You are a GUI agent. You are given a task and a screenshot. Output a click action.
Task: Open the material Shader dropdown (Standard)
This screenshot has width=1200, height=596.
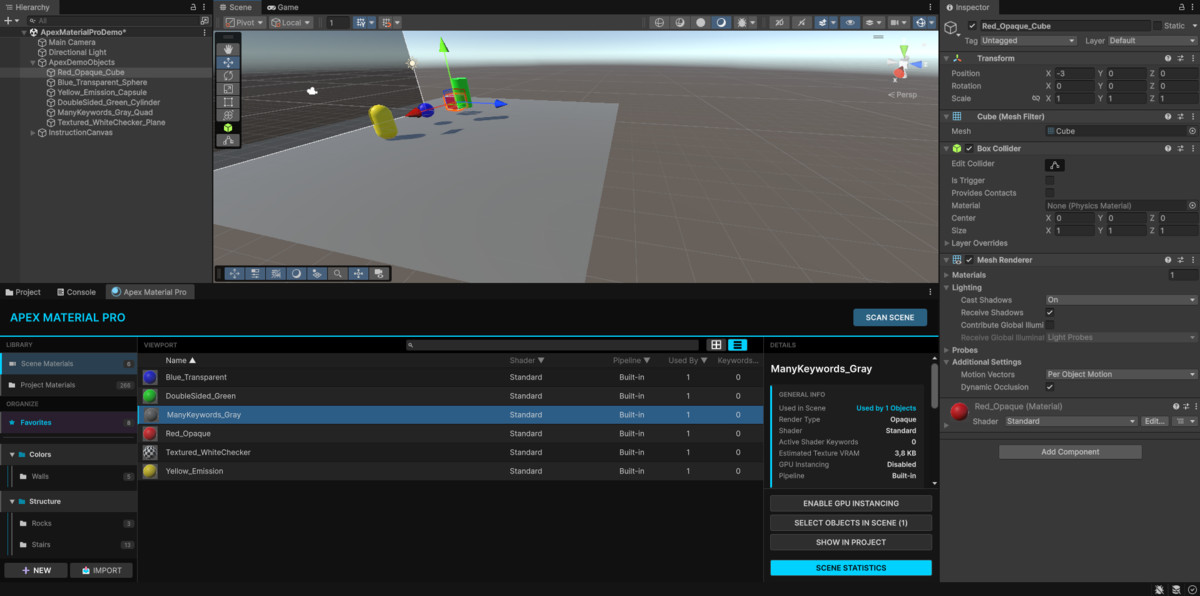click(x=1071, y=422)
